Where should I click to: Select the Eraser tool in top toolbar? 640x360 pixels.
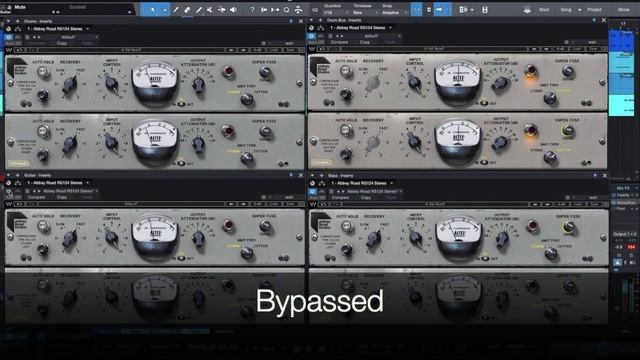(187, 10)
